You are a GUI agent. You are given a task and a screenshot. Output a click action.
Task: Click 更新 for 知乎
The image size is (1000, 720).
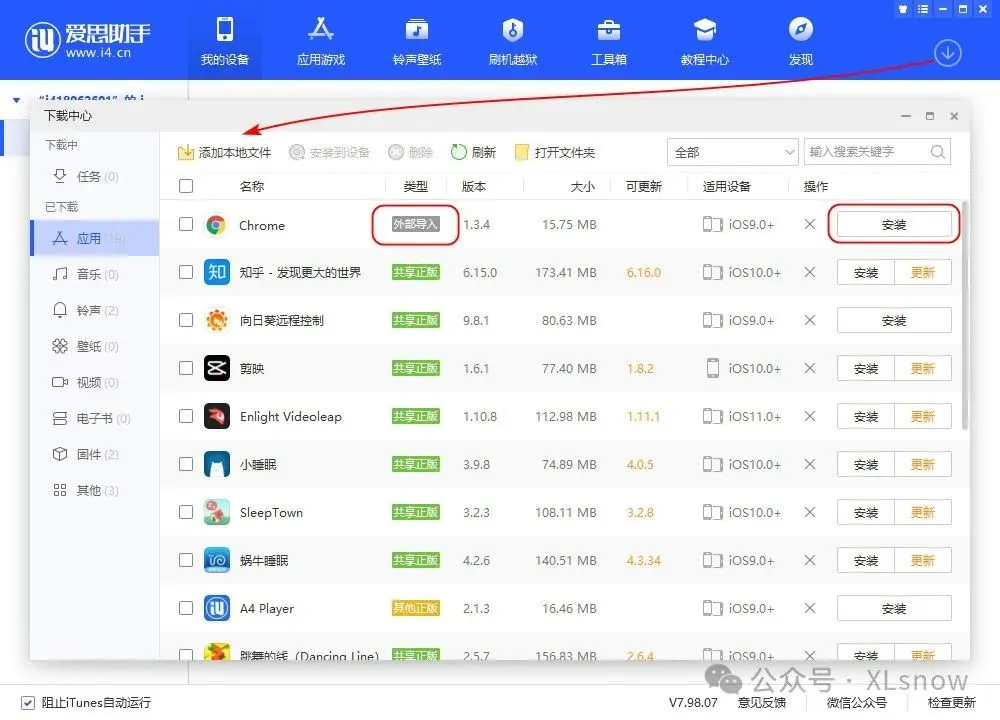pos(922,272)
